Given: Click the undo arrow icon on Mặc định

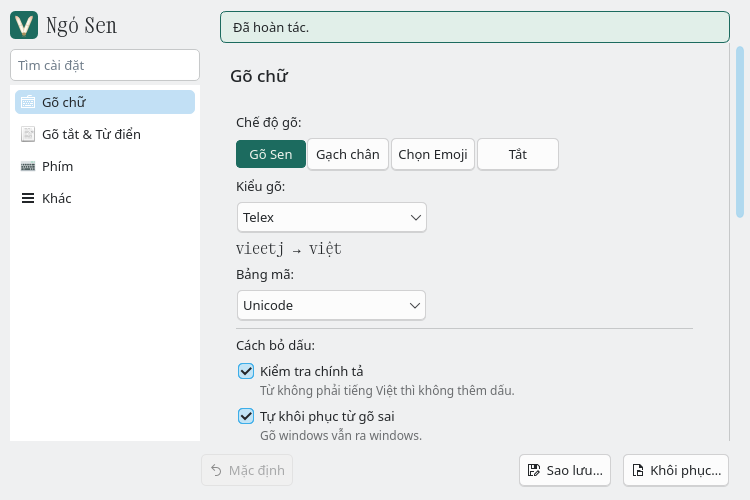Looking at the screenshot, I should [x=216, y=470].
